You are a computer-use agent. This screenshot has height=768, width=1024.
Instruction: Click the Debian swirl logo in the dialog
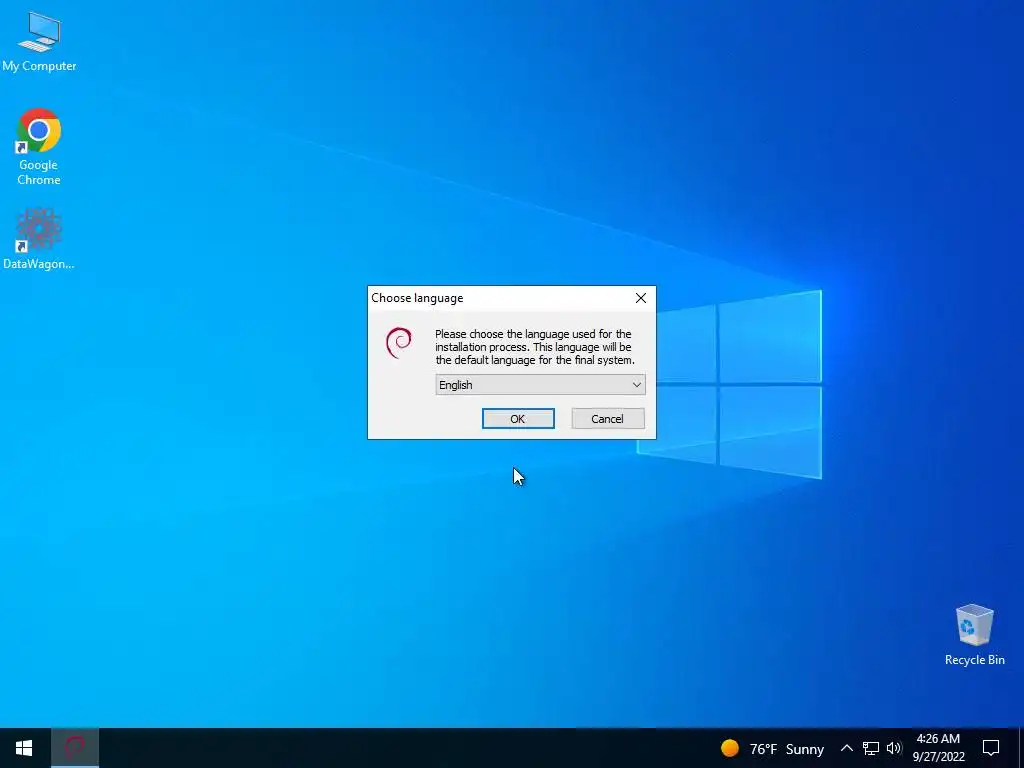click(398, 344)
